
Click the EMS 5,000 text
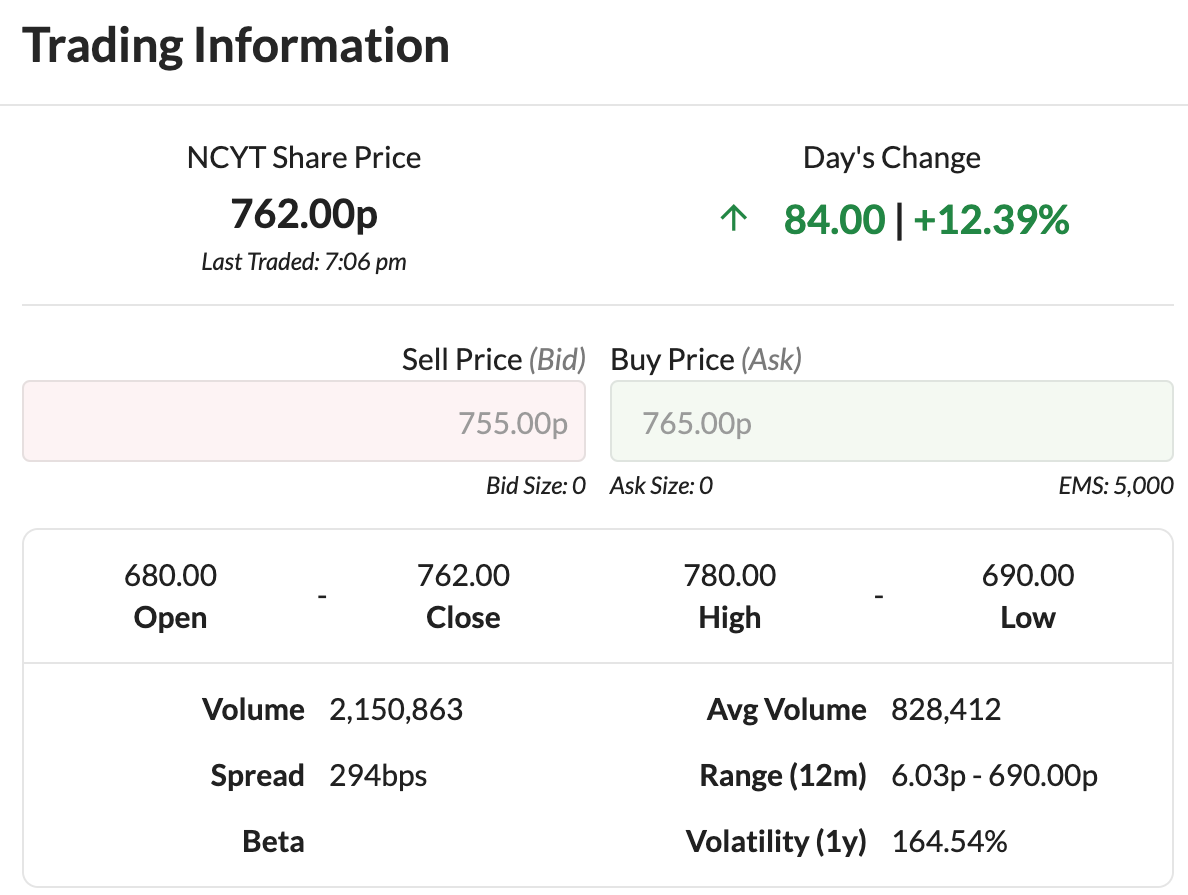pos(1115,487)
